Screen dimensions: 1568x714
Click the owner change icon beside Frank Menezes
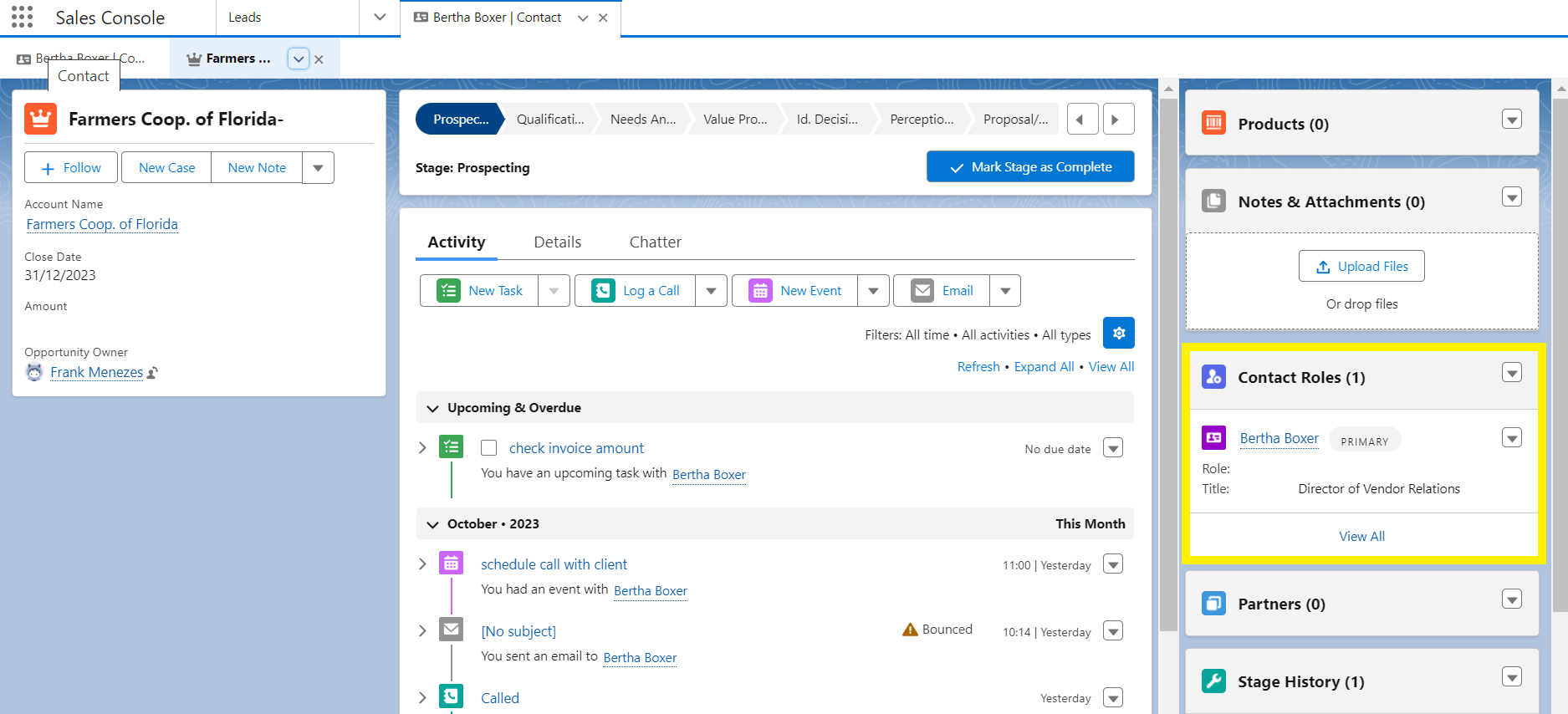click(152, 373)
